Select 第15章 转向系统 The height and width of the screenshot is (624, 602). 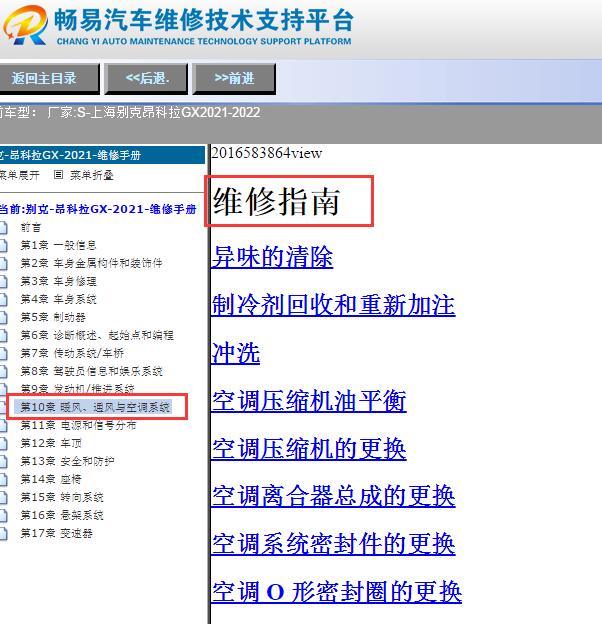coord(62,497)
